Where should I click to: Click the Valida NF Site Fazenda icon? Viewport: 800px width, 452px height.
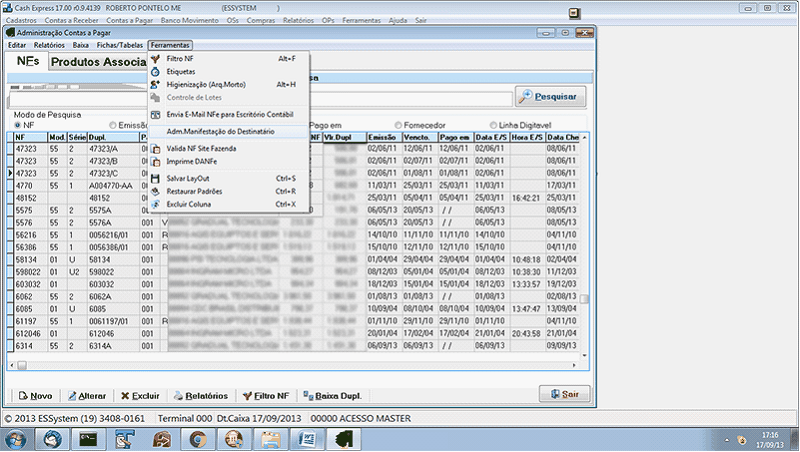[x=155, y=148]
